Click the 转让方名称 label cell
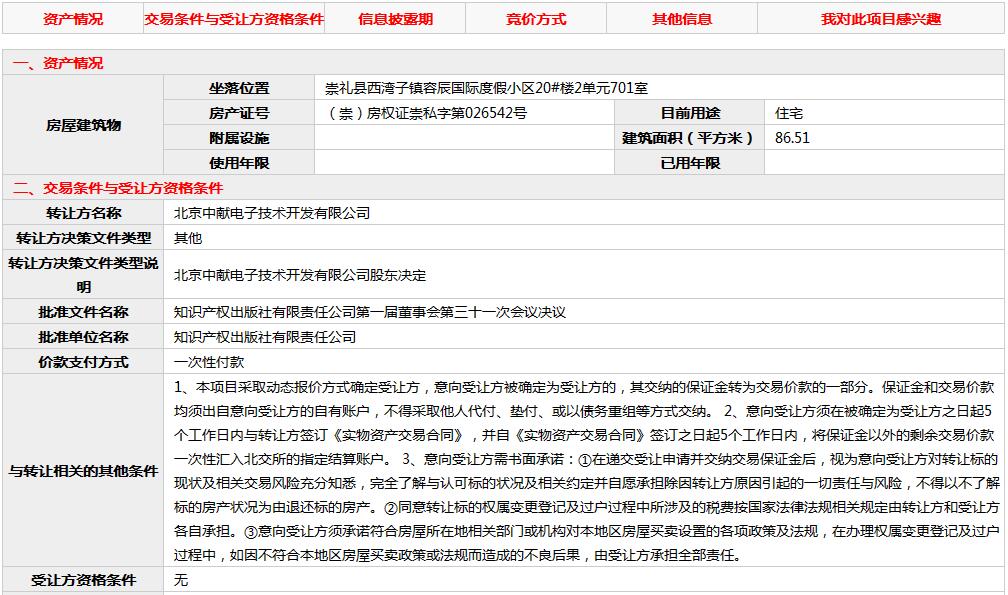This screenshot has width=1008, height=595. click(x=83, y=213)
